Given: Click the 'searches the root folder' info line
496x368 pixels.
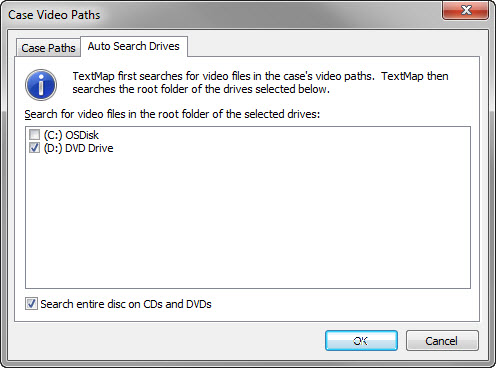Looking at the screenshot, I should point(201,89).
